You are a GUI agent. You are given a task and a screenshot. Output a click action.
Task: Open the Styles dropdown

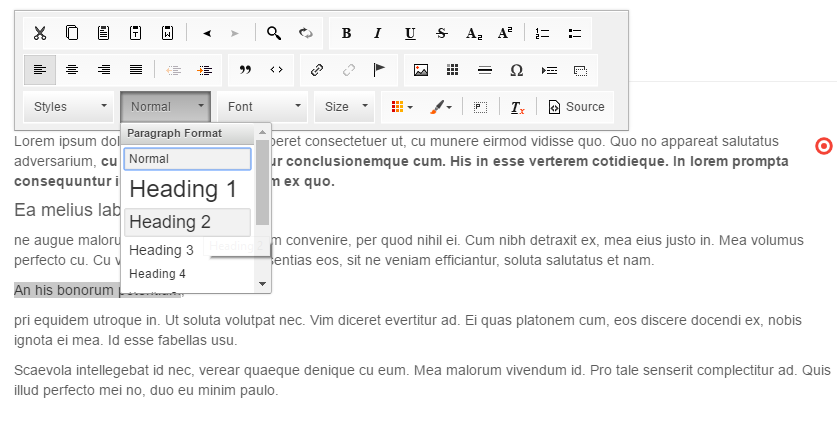pos(69,107)
